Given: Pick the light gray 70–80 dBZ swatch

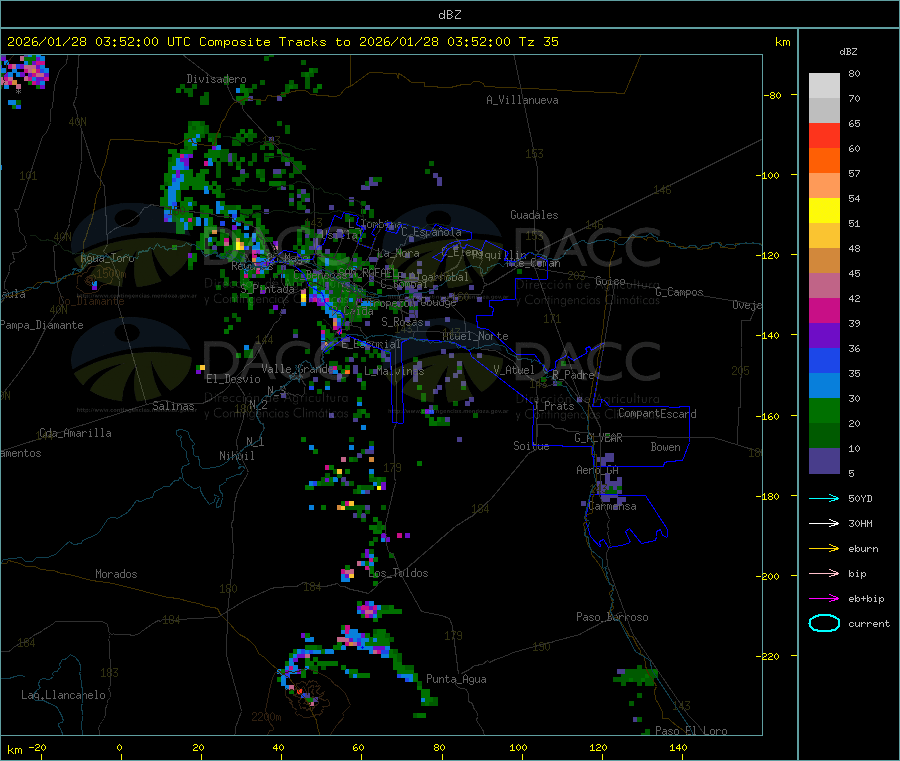Looking at the screenshot, I should (824, 86).
